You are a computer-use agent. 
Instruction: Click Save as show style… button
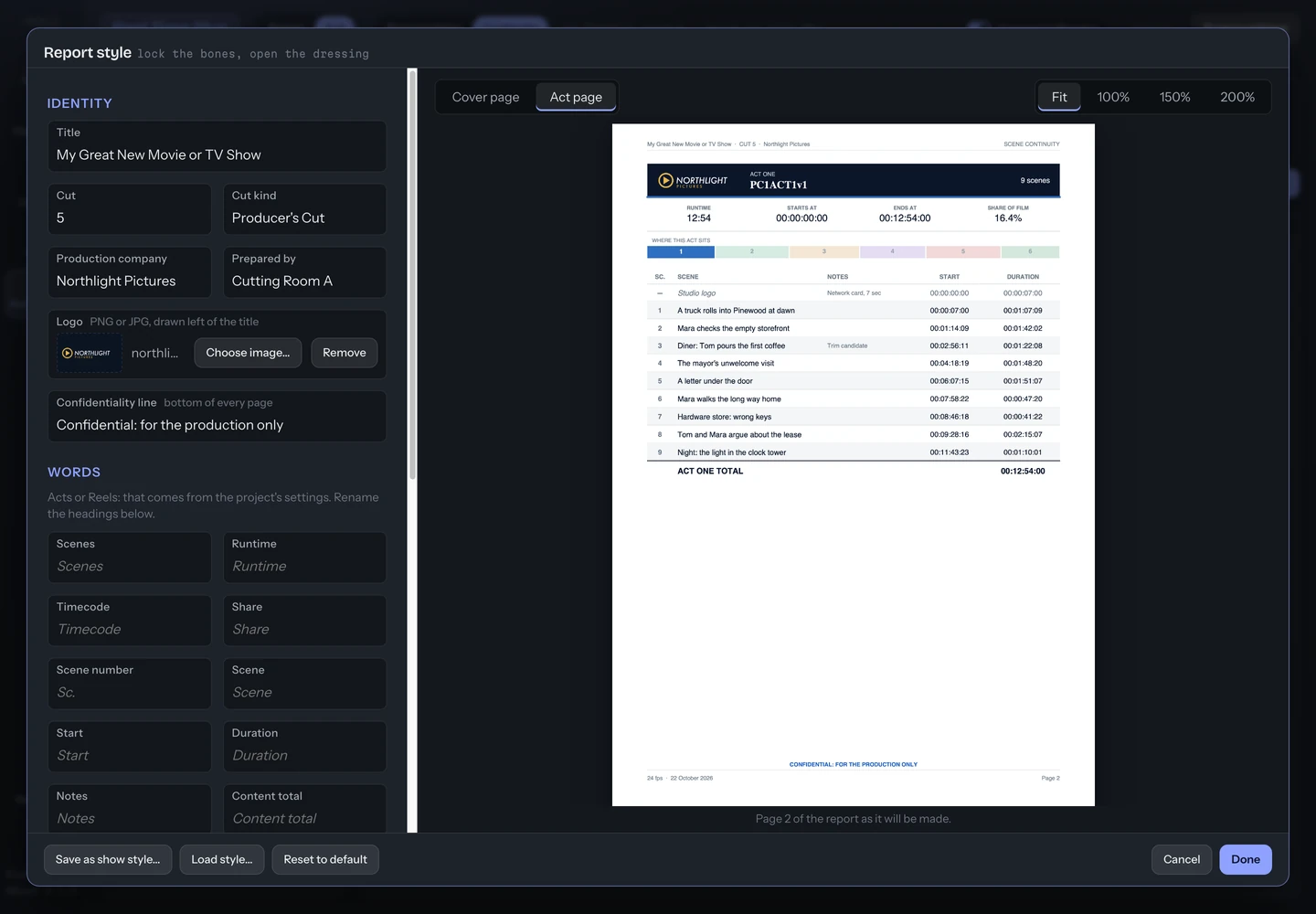(108, 859)
